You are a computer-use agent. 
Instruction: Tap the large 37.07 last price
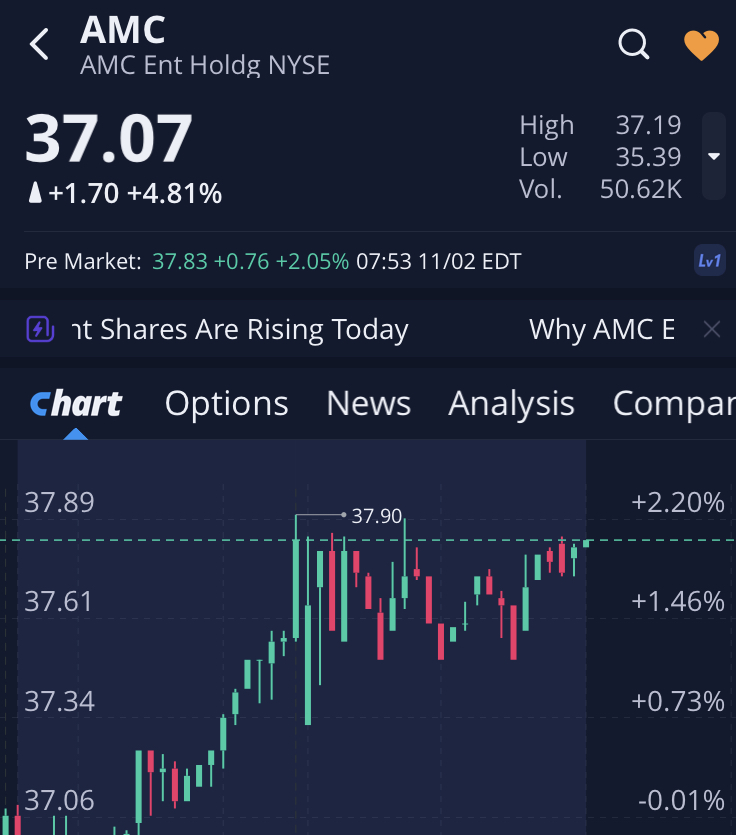108,139
